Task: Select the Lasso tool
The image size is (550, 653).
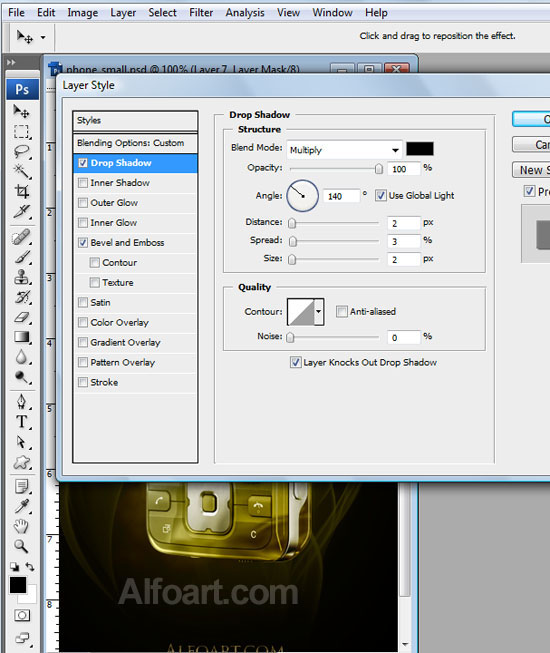Action: (22, 151)
